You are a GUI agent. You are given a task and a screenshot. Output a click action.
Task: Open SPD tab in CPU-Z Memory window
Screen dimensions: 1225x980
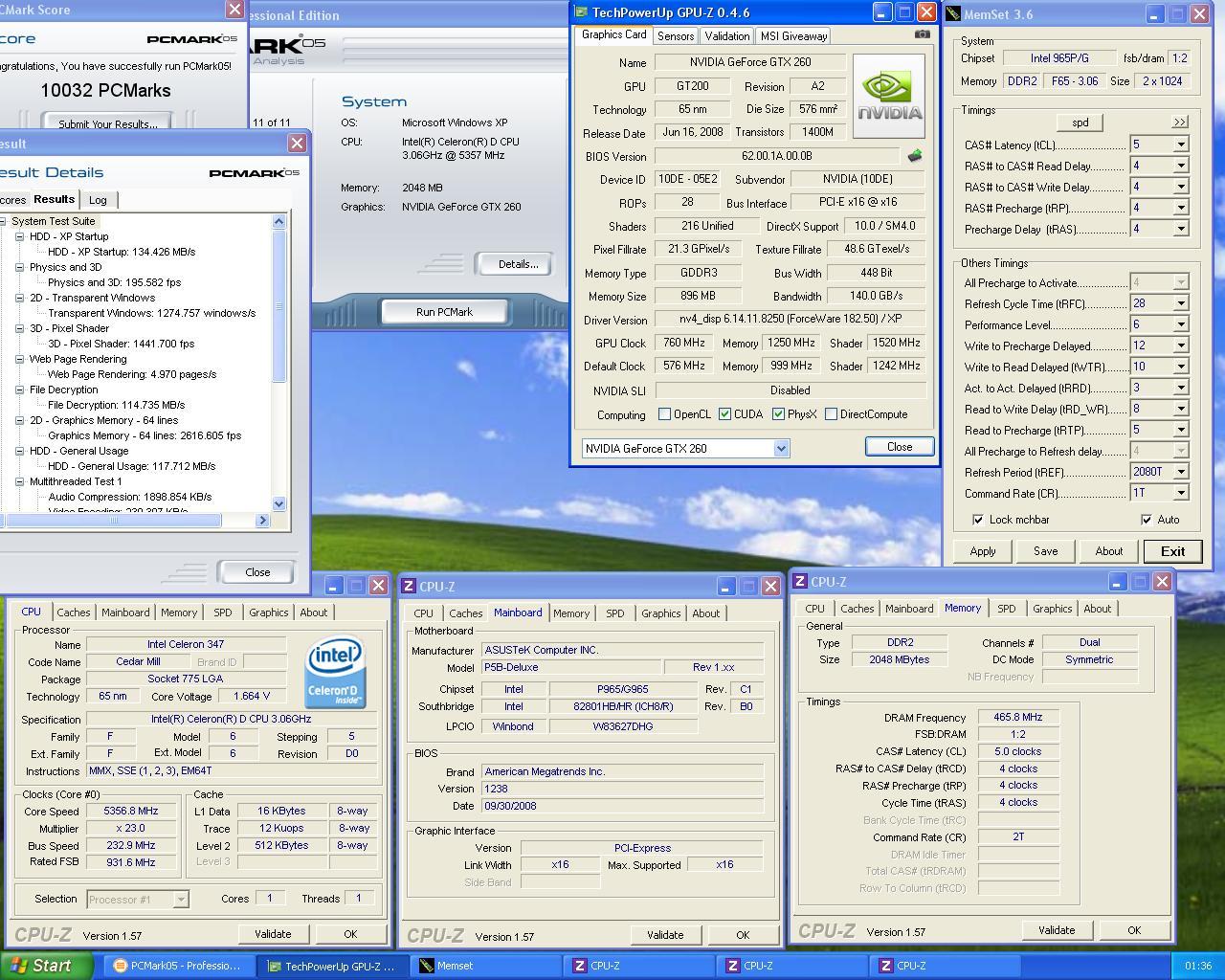click(x=1007, y=609)
